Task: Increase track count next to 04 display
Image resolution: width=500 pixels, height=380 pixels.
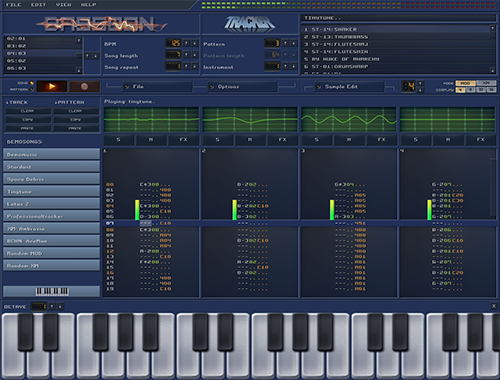Action: tap(420, 83)
